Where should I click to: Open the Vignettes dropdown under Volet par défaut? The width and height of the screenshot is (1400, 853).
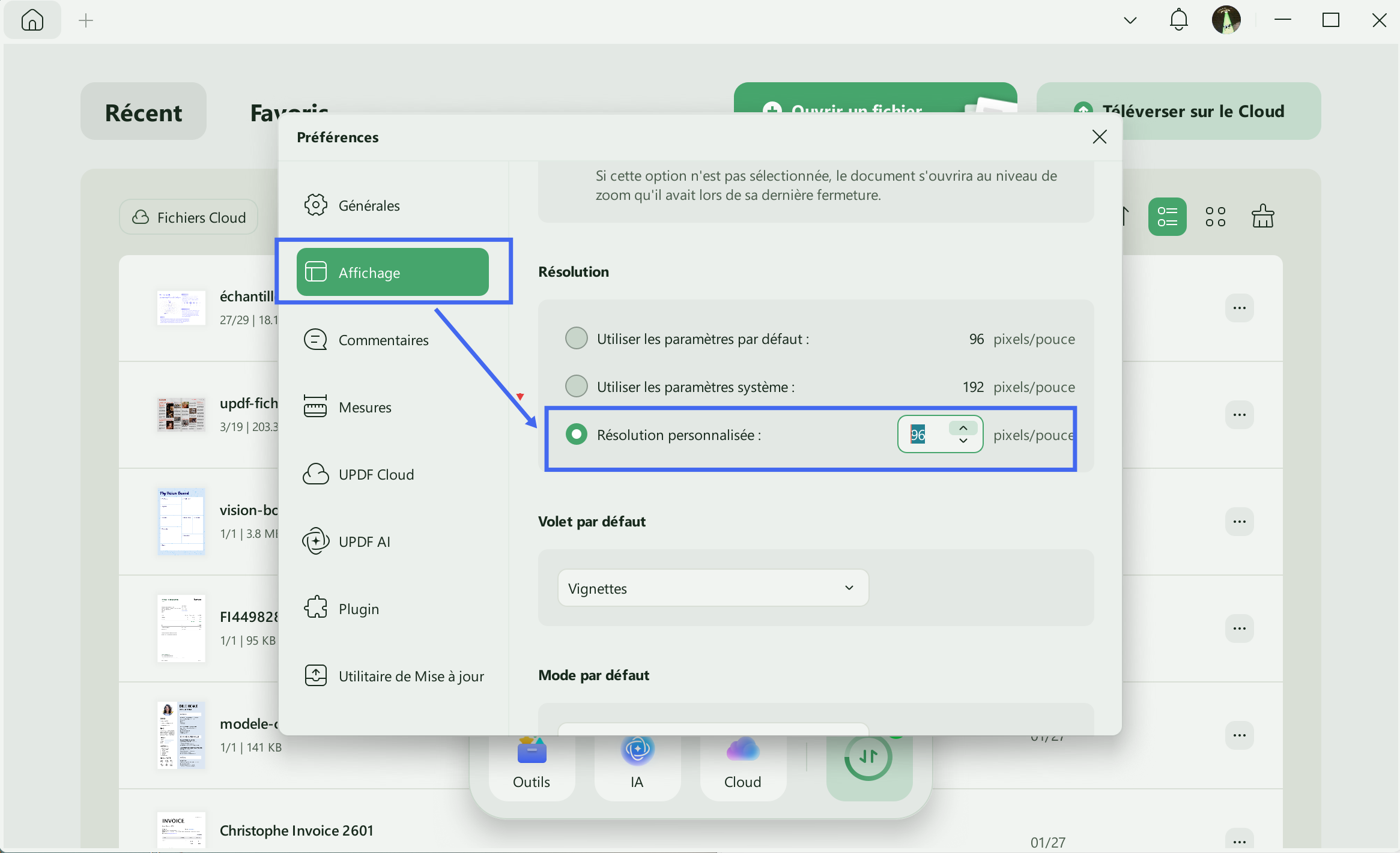(712, 588)
